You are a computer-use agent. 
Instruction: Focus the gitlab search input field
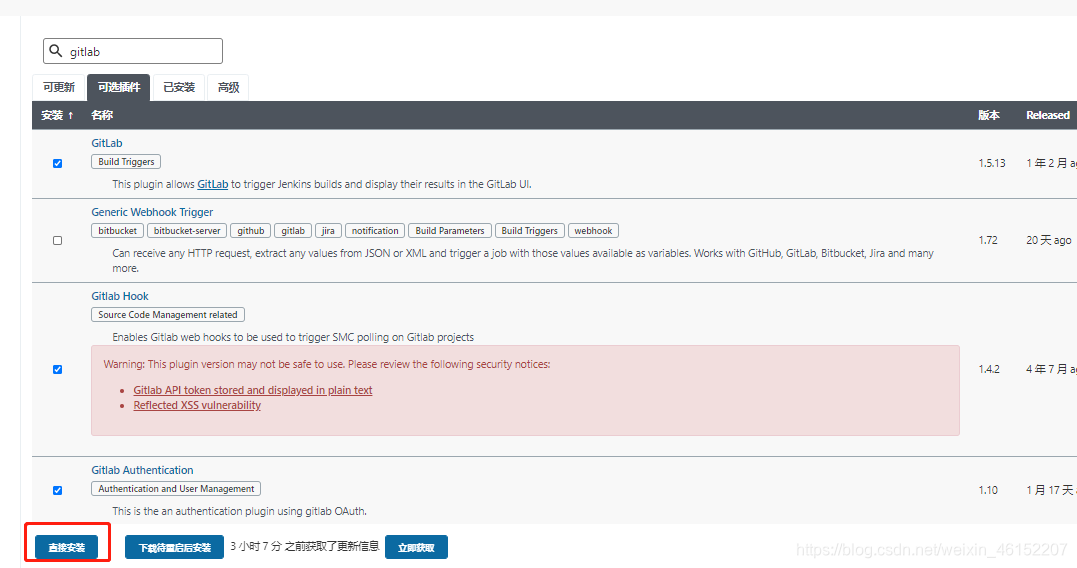click(x=133, y=52)
